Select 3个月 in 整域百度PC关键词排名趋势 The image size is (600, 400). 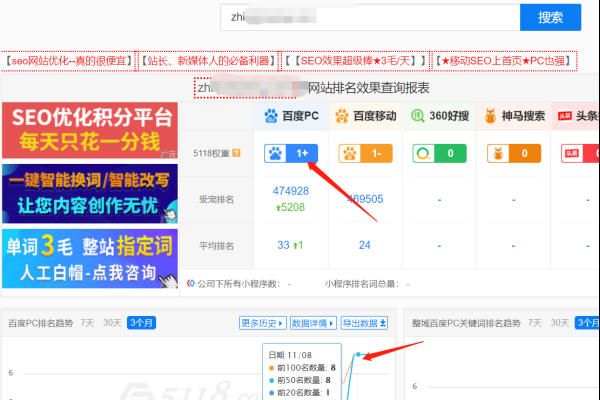point(587,323)
